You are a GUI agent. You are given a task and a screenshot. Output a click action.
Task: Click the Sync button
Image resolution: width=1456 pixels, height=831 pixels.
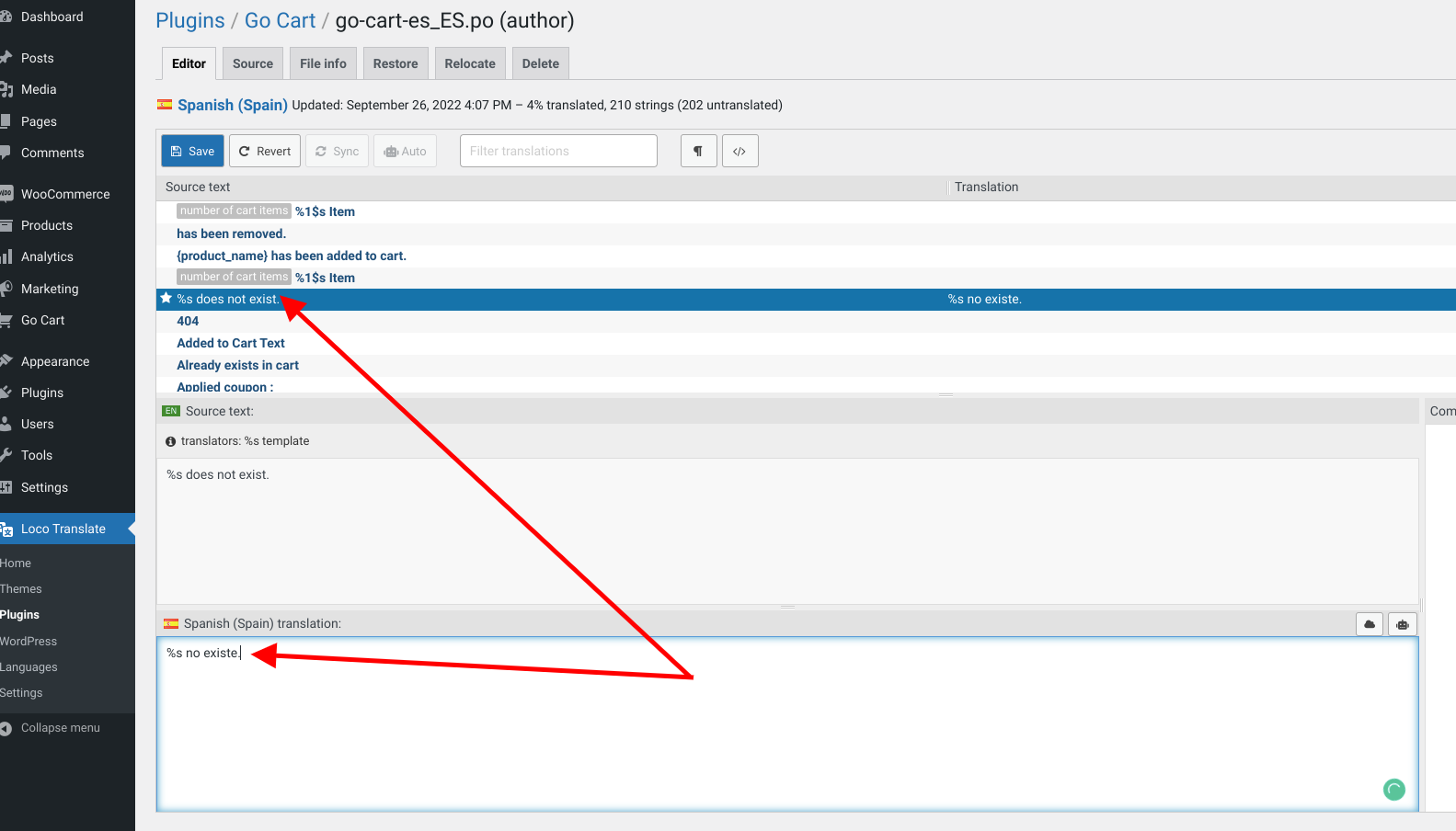[x=337, y=151]
